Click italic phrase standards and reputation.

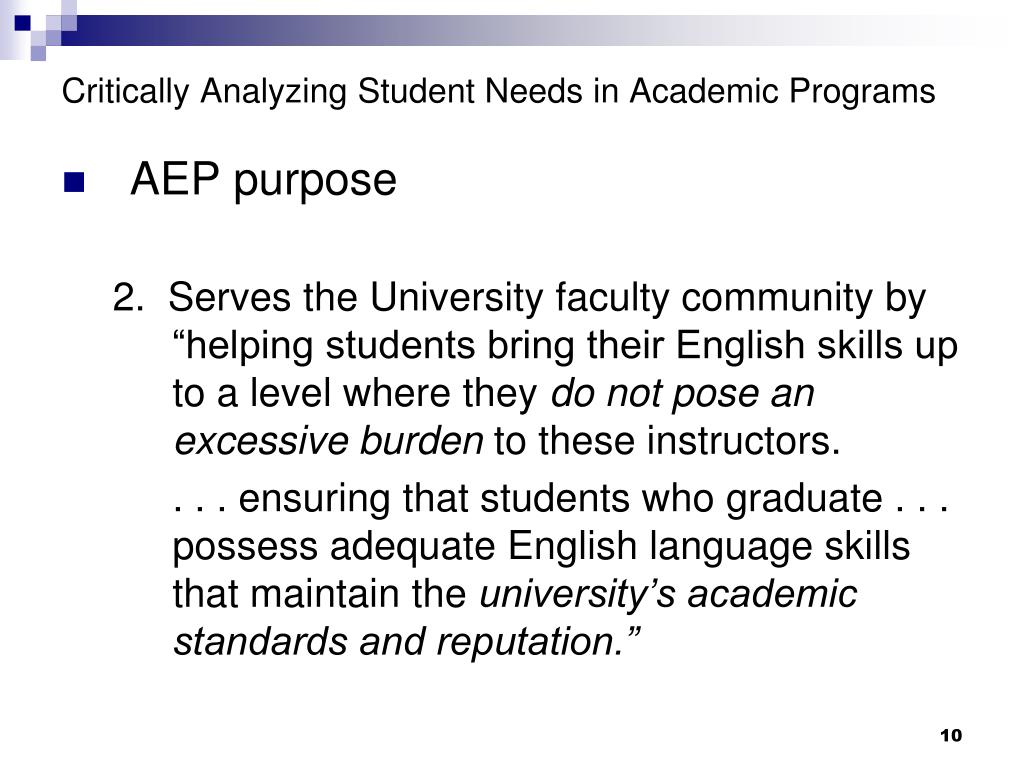pyautogui.click(x=407, y=642)
